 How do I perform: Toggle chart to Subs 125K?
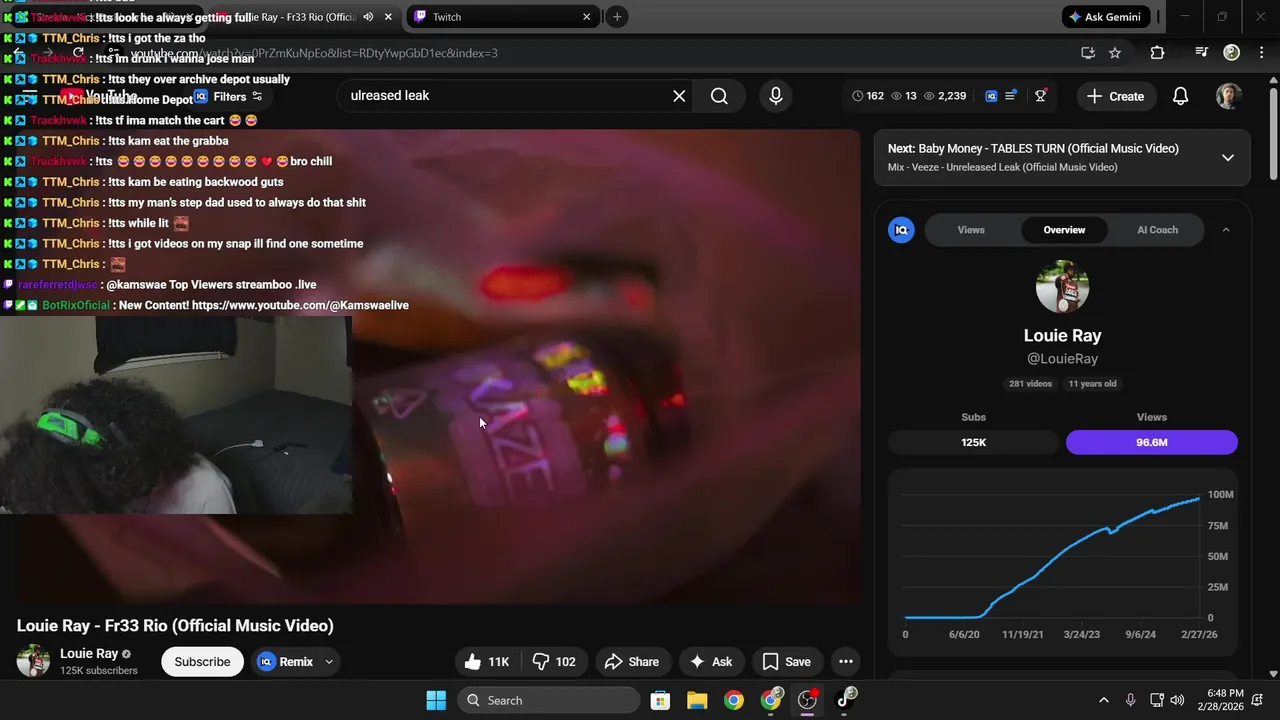click(x=973, y=442)
